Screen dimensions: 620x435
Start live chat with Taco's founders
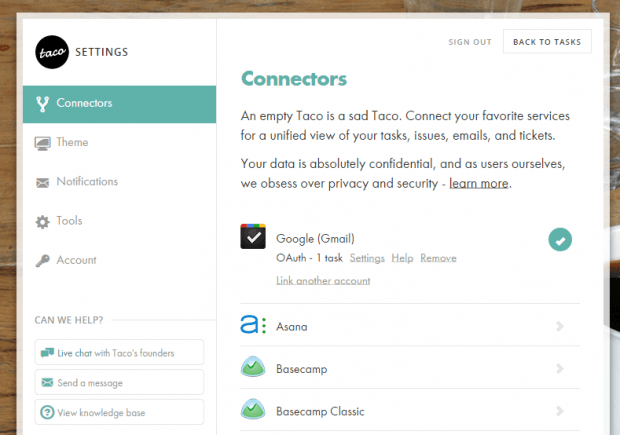click(120, 352)
